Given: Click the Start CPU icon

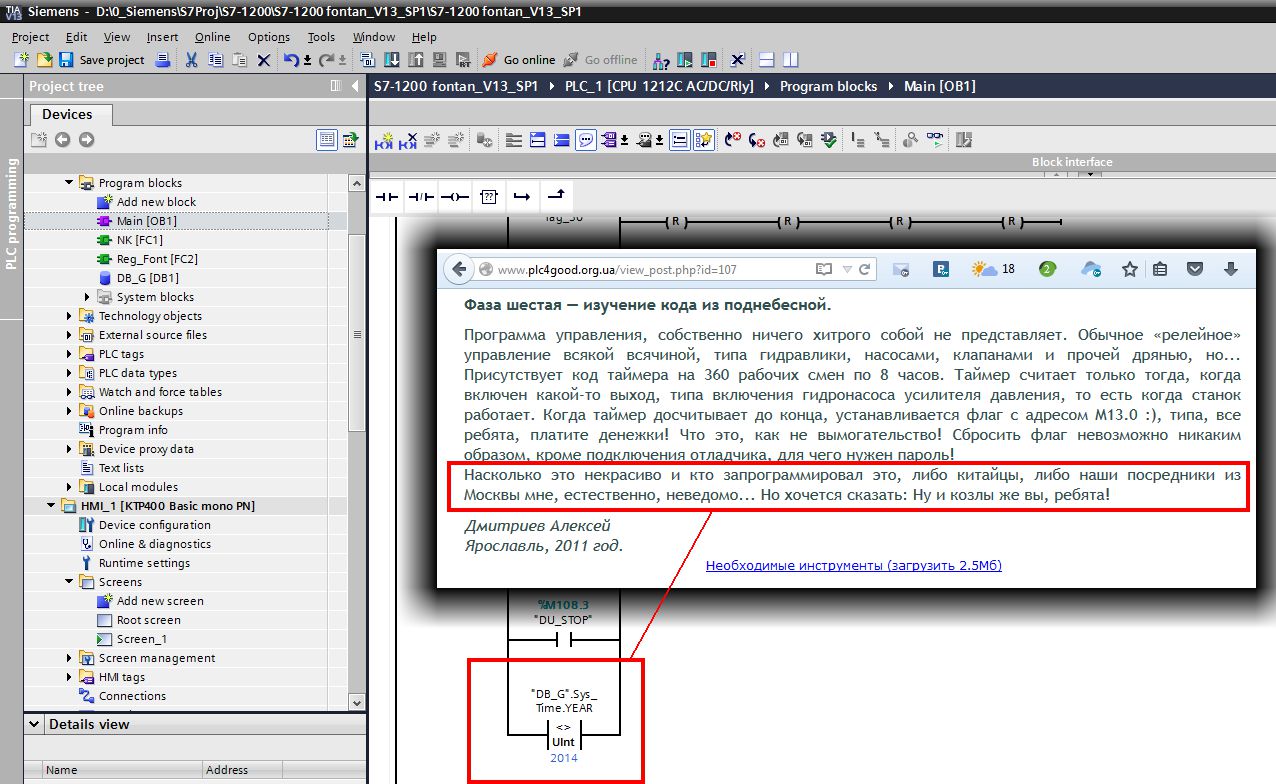Looking at the screenshot, I should (685, 60).
